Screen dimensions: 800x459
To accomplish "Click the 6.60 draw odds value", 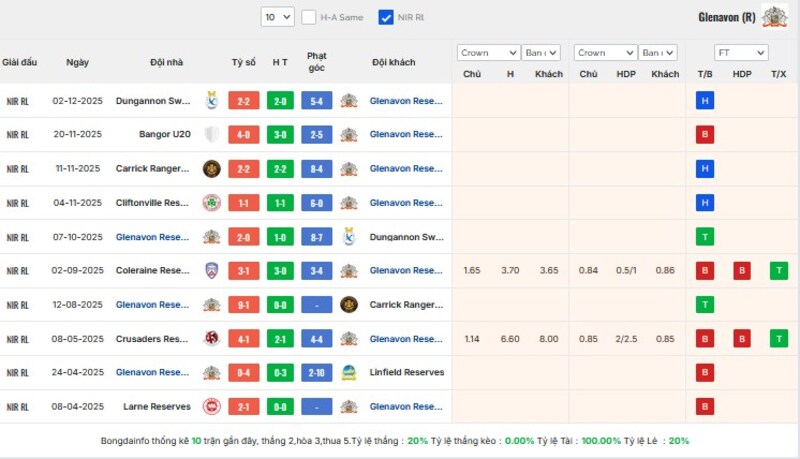I will pos(510,339).
